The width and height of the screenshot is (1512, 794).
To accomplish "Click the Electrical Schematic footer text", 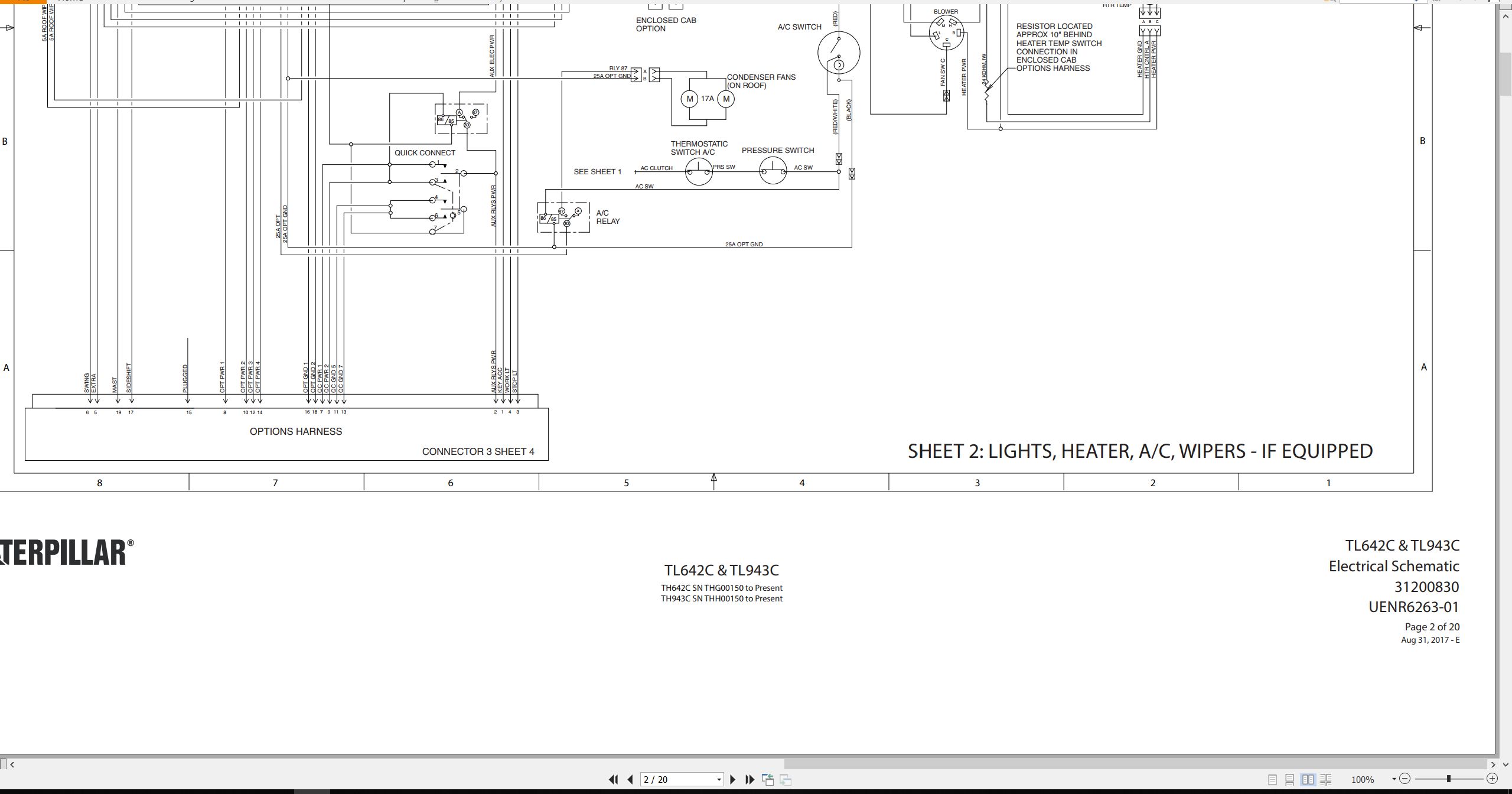I will [x=1394, y=567].
